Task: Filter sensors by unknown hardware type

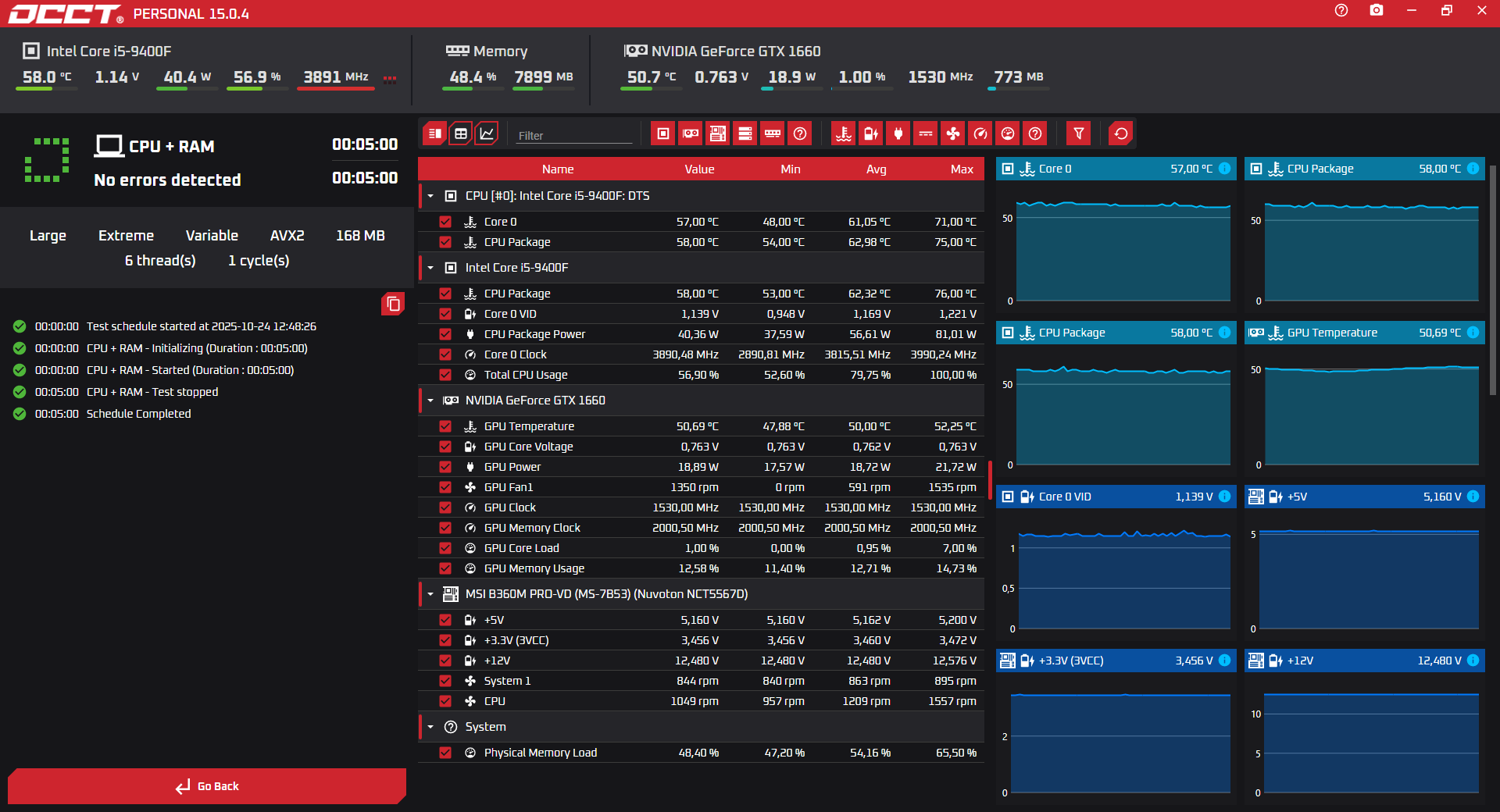Action: pos(800,134)
